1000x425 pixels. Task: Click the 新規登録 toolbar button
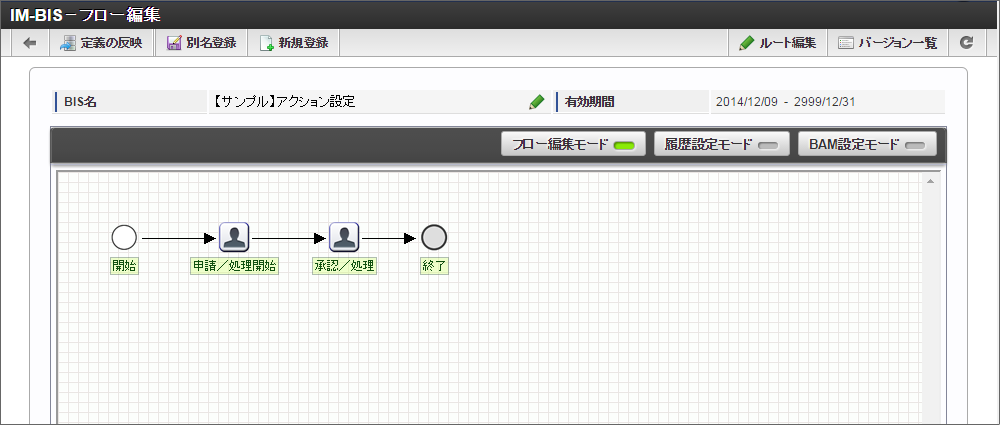pyautogui.click(x=294, y=43)
